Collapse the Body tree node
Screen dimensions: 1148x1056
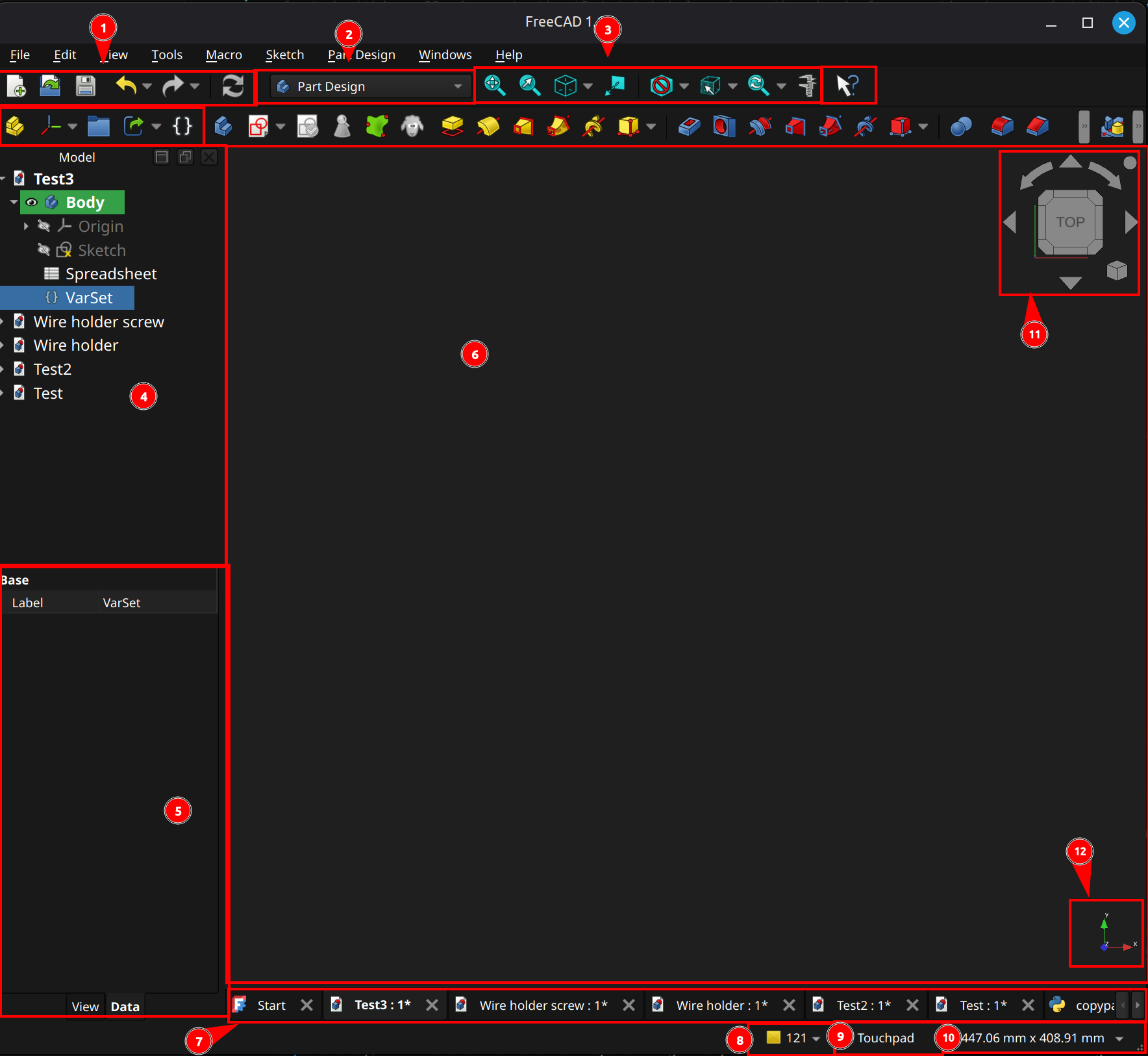point(14,203)
